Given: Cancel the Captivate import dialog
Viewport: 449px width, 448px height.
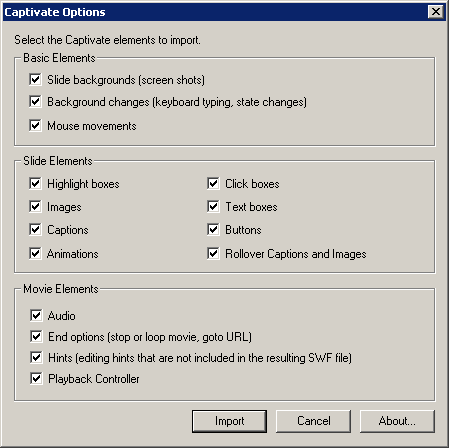Looking at the screenshot, I should coord(313,421).
